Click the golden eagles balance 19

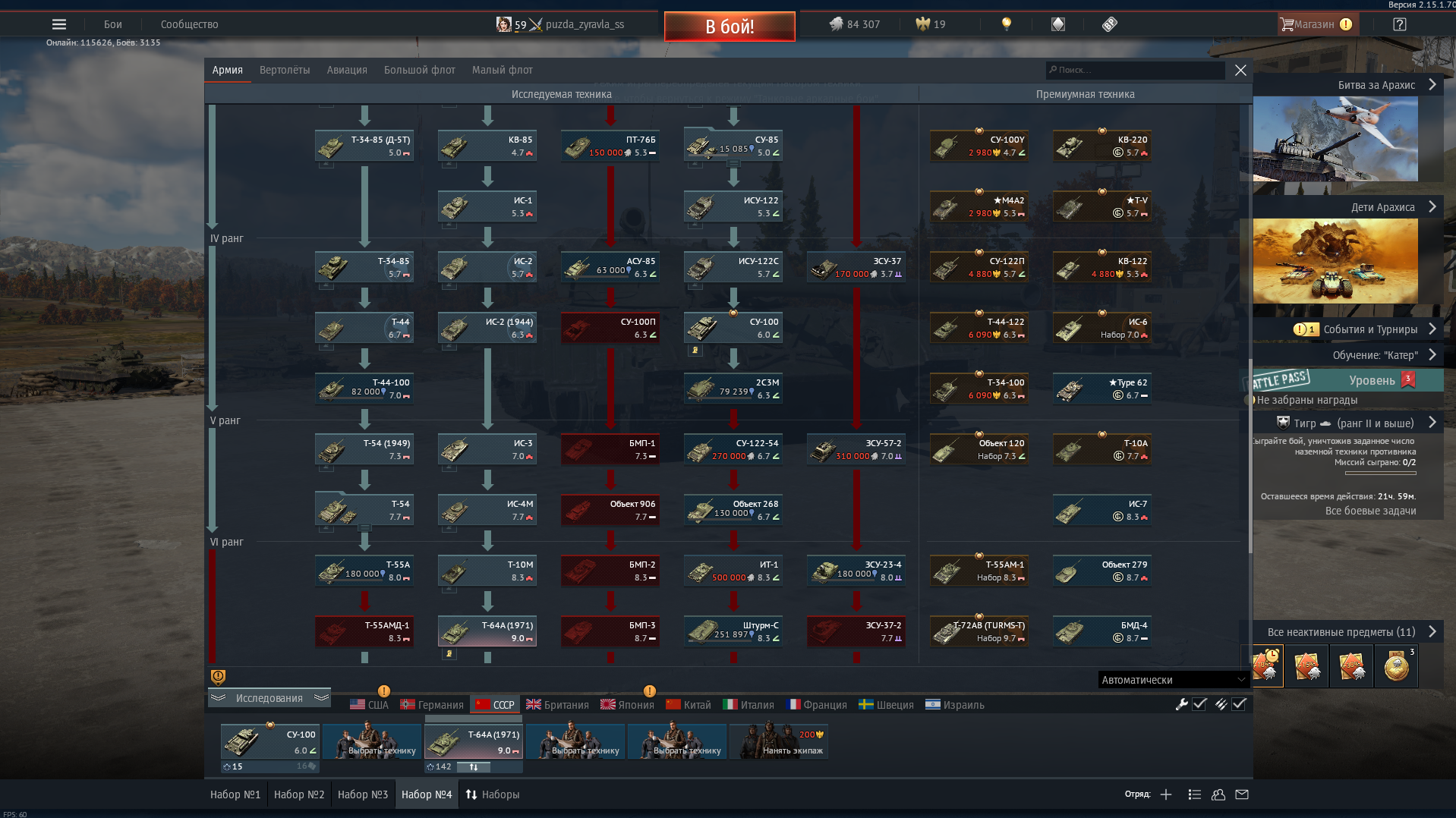click(x=931, y=24)
